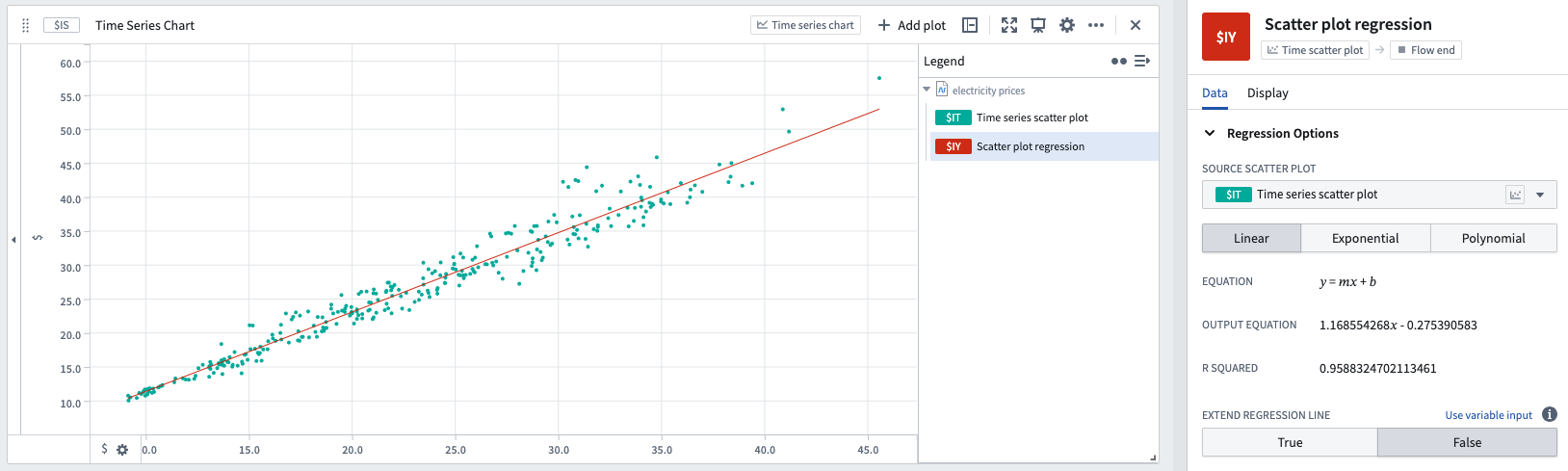Screen dimensions: 1568x471
Task: Open x-axis settings gear below chart
Action: tap(122, 450)
